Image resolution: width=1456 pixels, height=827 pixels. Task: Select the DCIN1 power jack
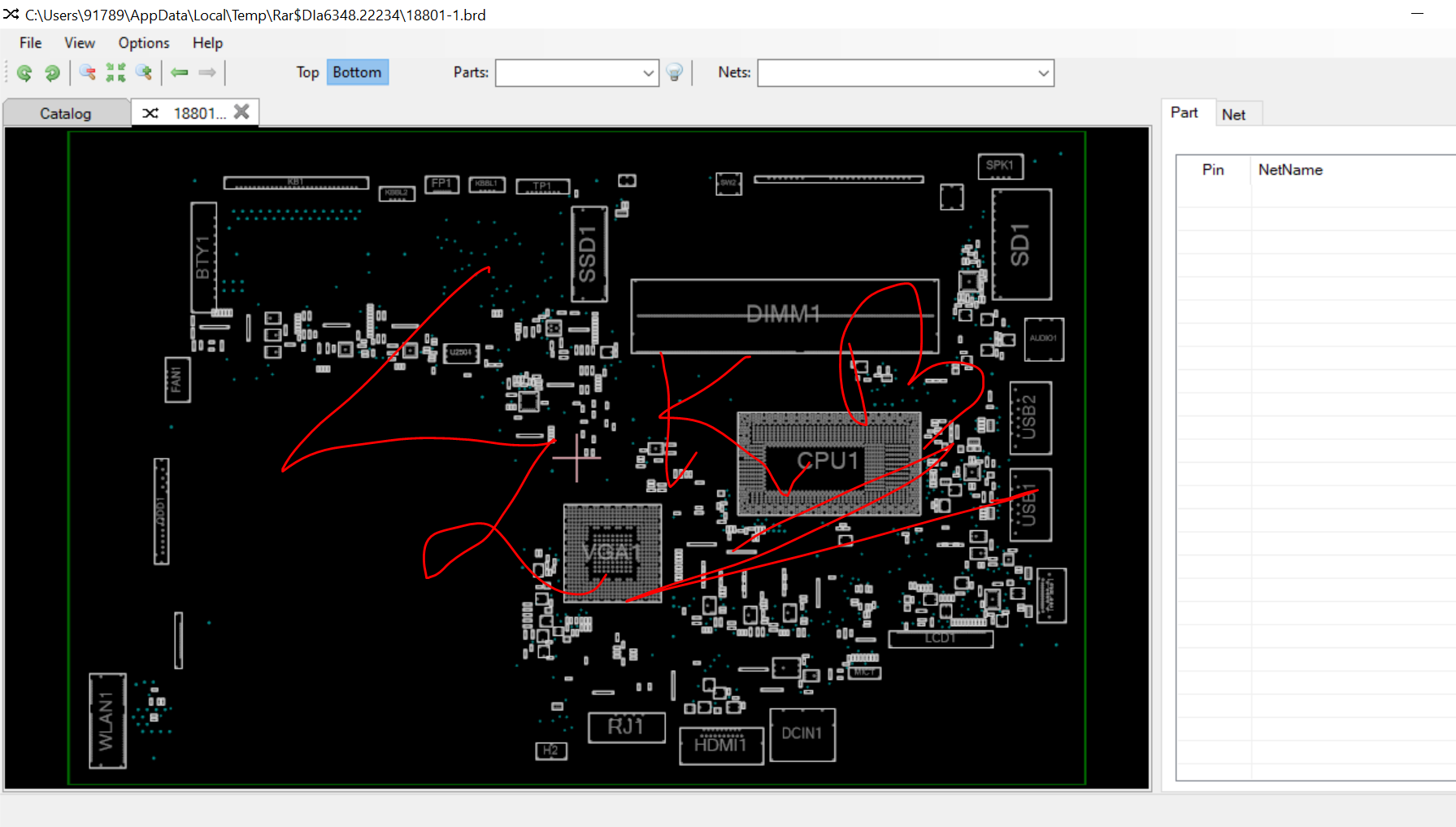[802, 734]
